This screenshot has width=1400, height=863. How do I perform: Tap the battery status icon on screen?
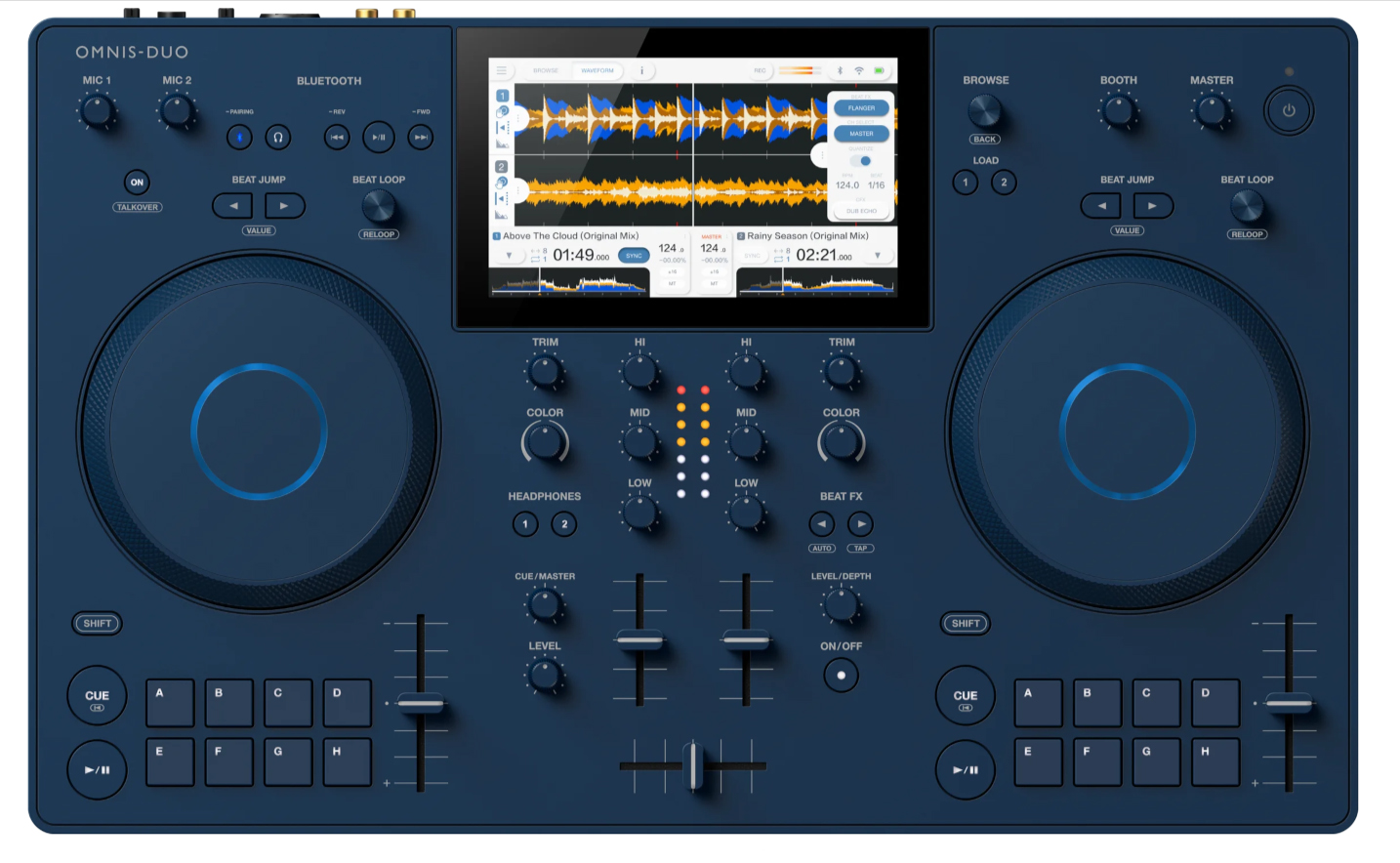coord(879,70)
